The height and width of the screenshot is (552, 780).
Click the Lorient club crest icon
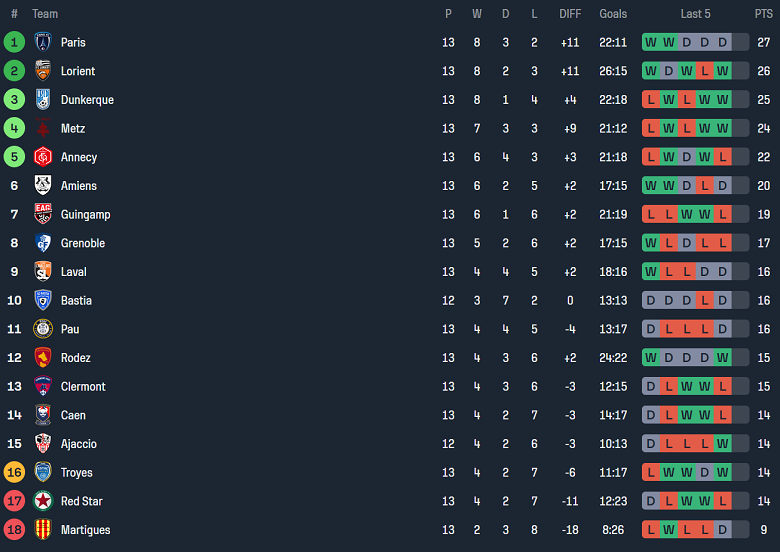click(x=43, y=71)
